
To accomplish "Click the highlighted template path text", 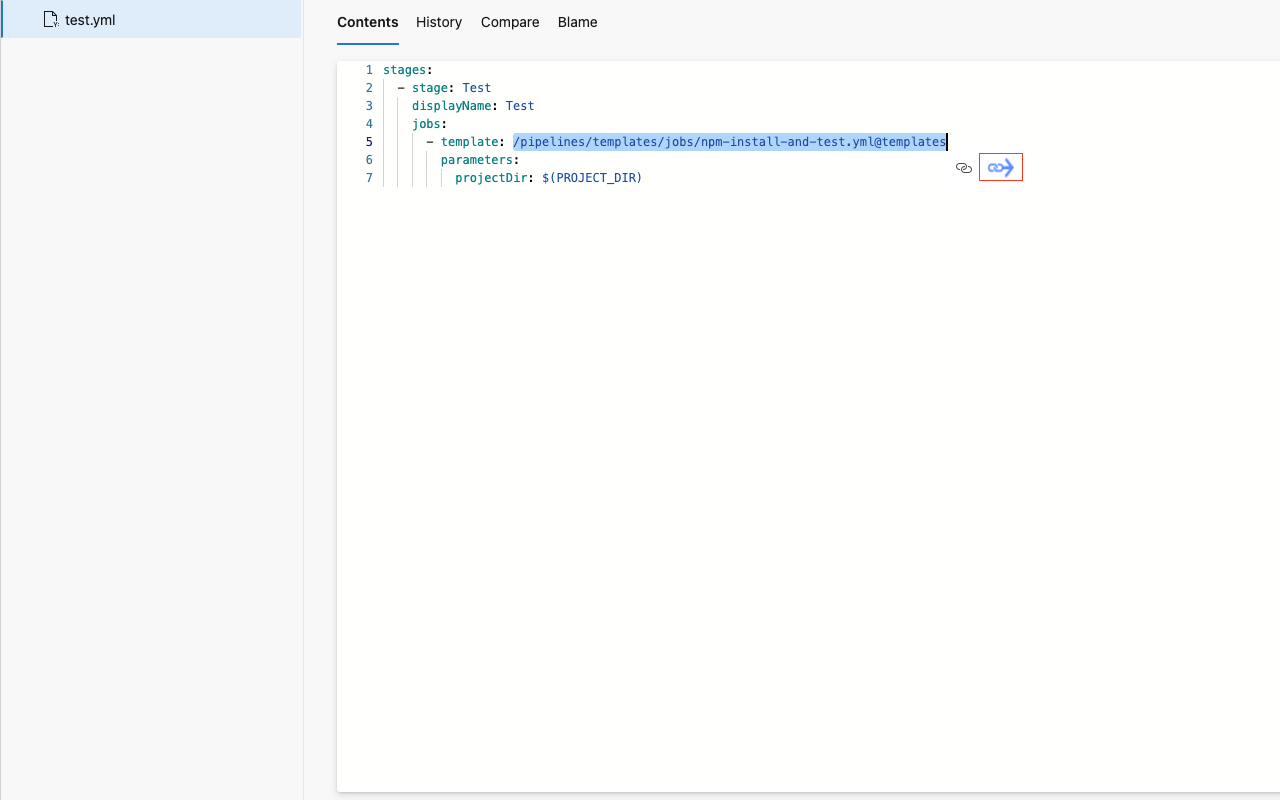I will 729,142.
